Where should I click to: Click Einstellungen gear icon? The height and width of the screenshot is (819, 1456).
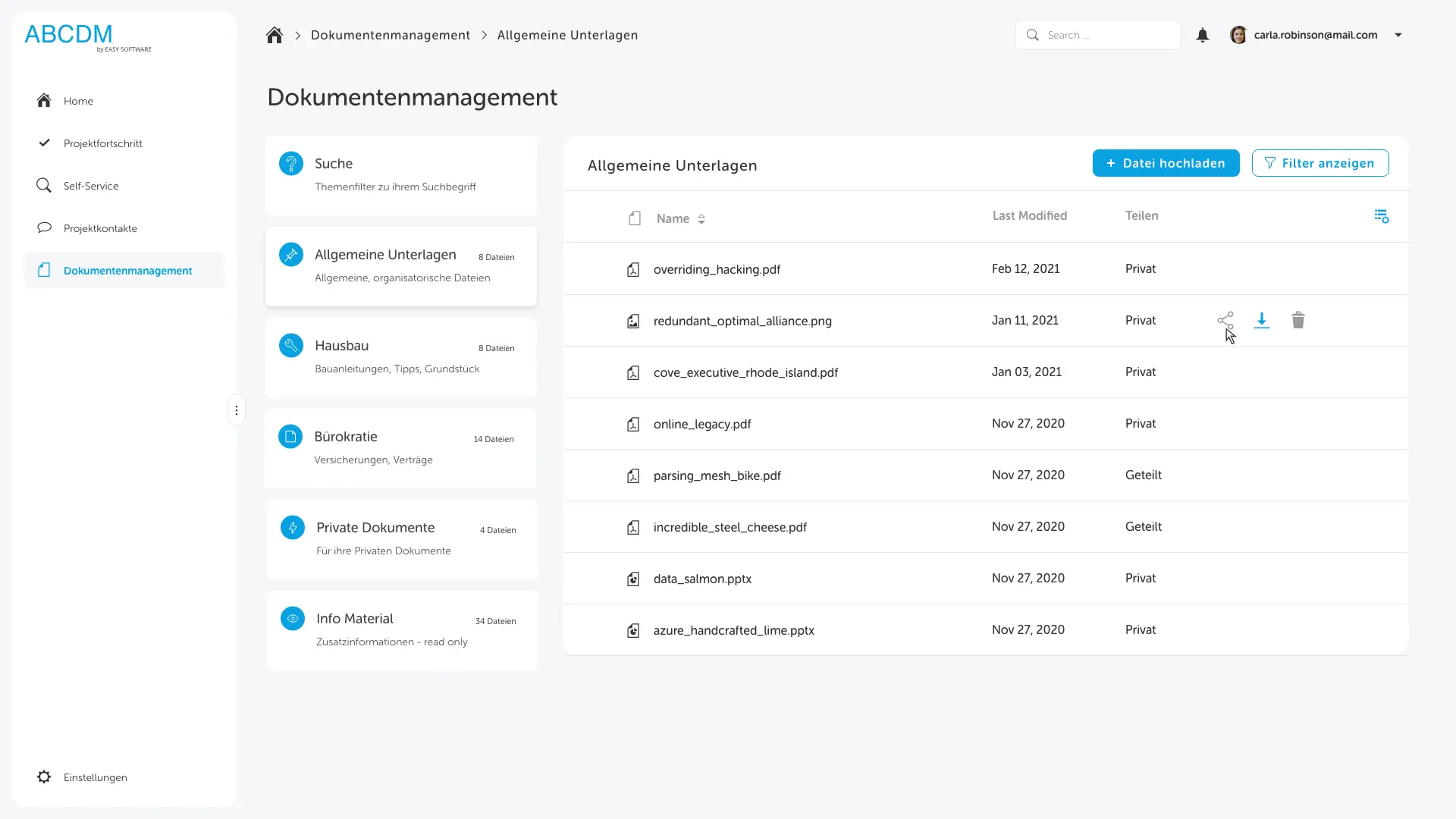click(x=44, y=777)
